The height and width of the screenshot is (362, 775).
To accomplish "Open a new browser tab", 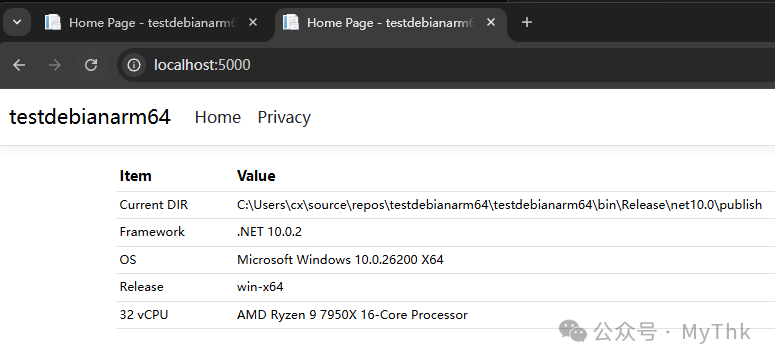I will pyautogui.click(x=527, y=22).
